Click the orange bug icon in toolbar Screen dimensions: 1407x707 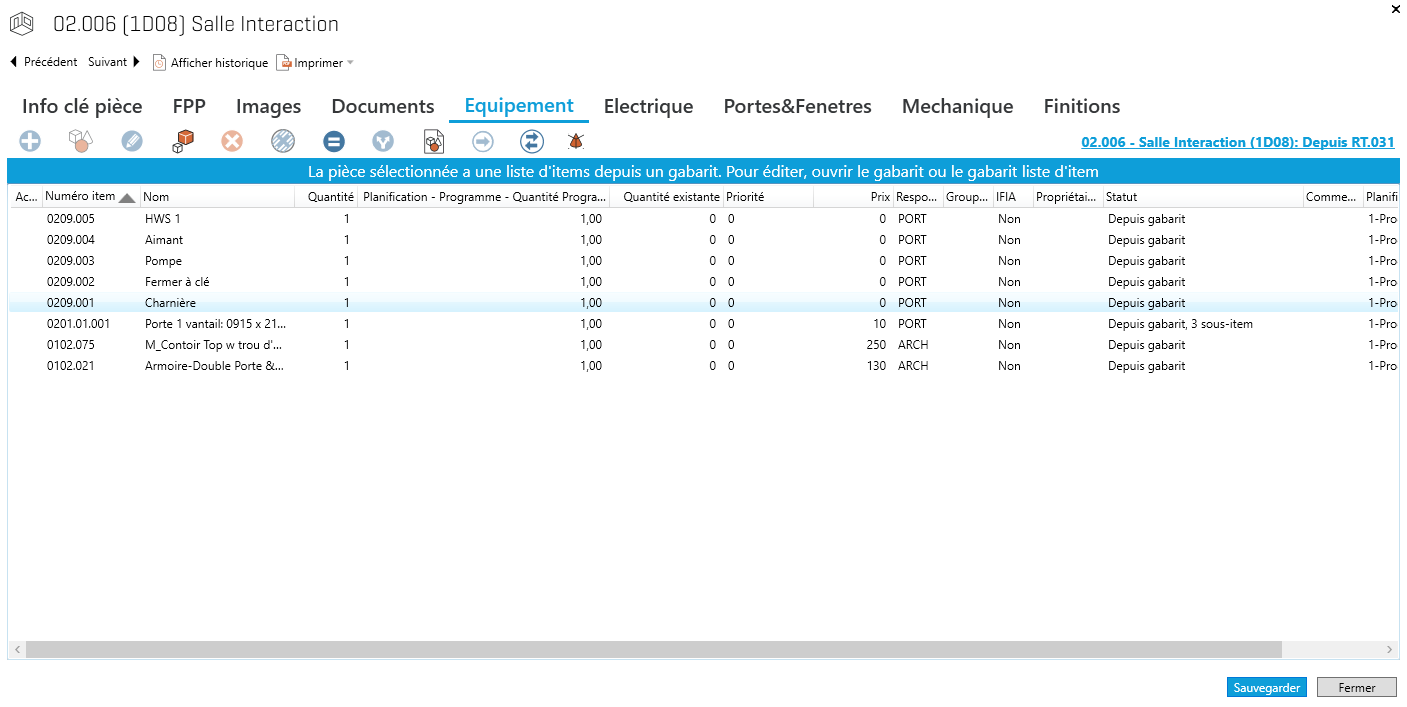coord(576,142)
